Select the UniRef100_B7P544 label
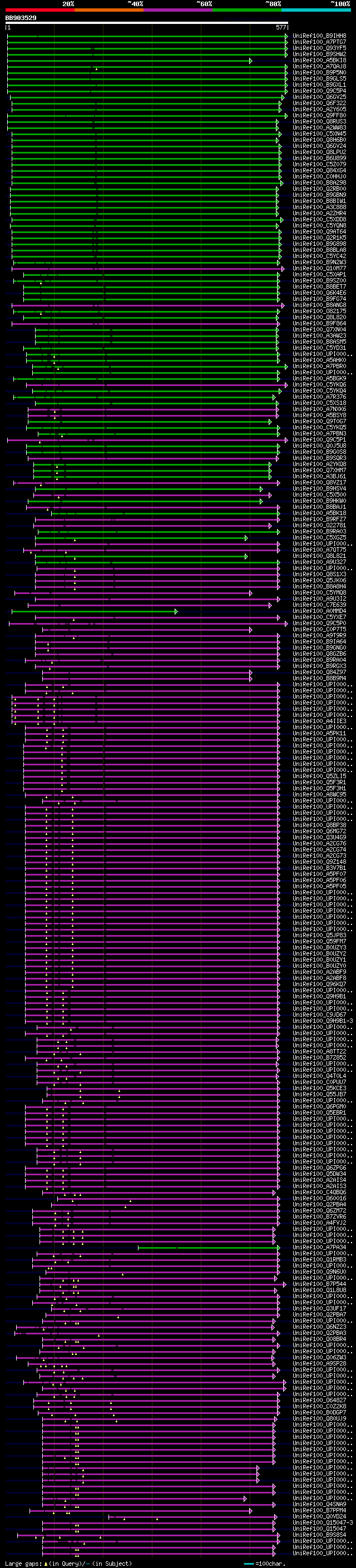This screenshot has width=356, height=1568. click(x=319, y=1284)
